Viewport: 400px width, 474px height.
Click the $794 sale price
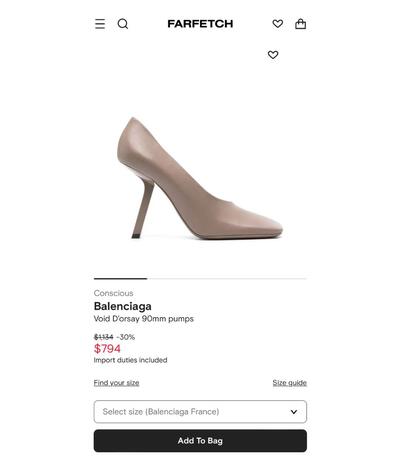107,349
